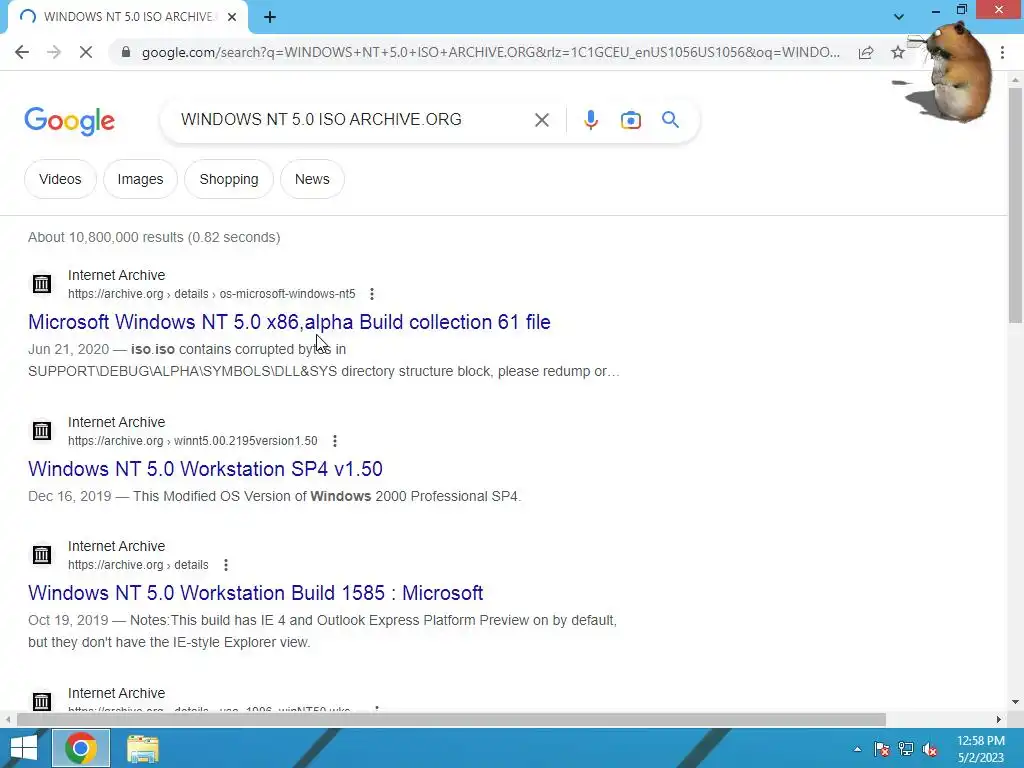Open network status tray icon

[x=906, y=749]
